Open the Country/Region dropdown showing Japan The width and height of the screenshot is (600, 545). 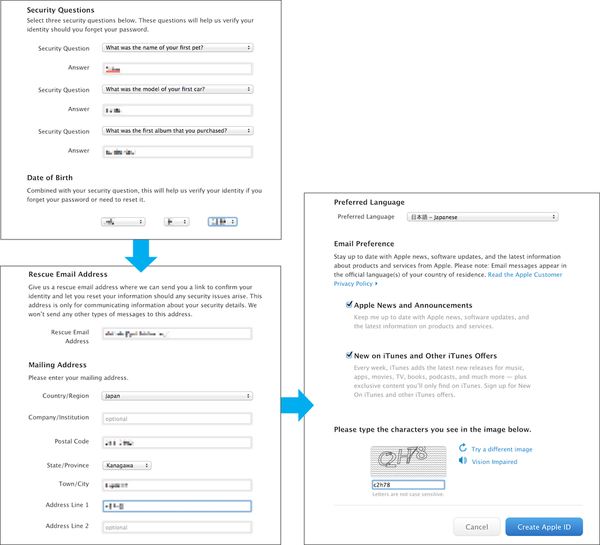tap(177, 396)
